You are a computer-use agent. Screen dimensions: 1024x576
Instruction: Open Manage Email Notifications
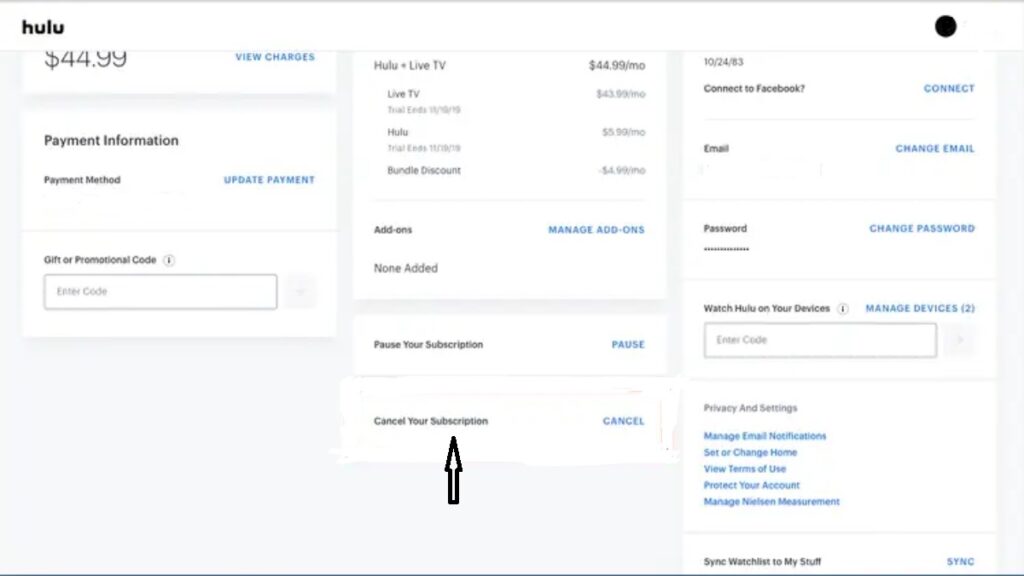point(765,436)
